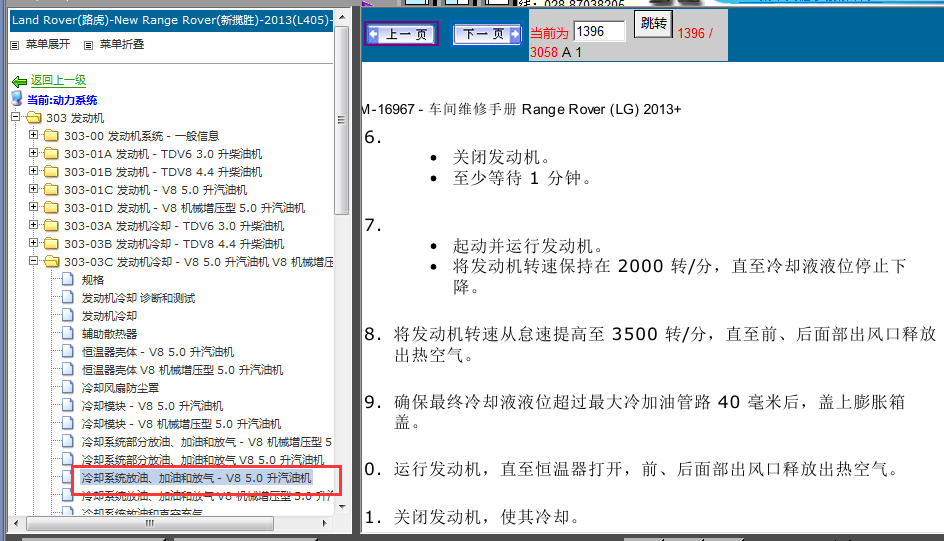Viewport: 944px width, 541px height.
Task: Click document icon beside 规格
Action: (68, 279)
